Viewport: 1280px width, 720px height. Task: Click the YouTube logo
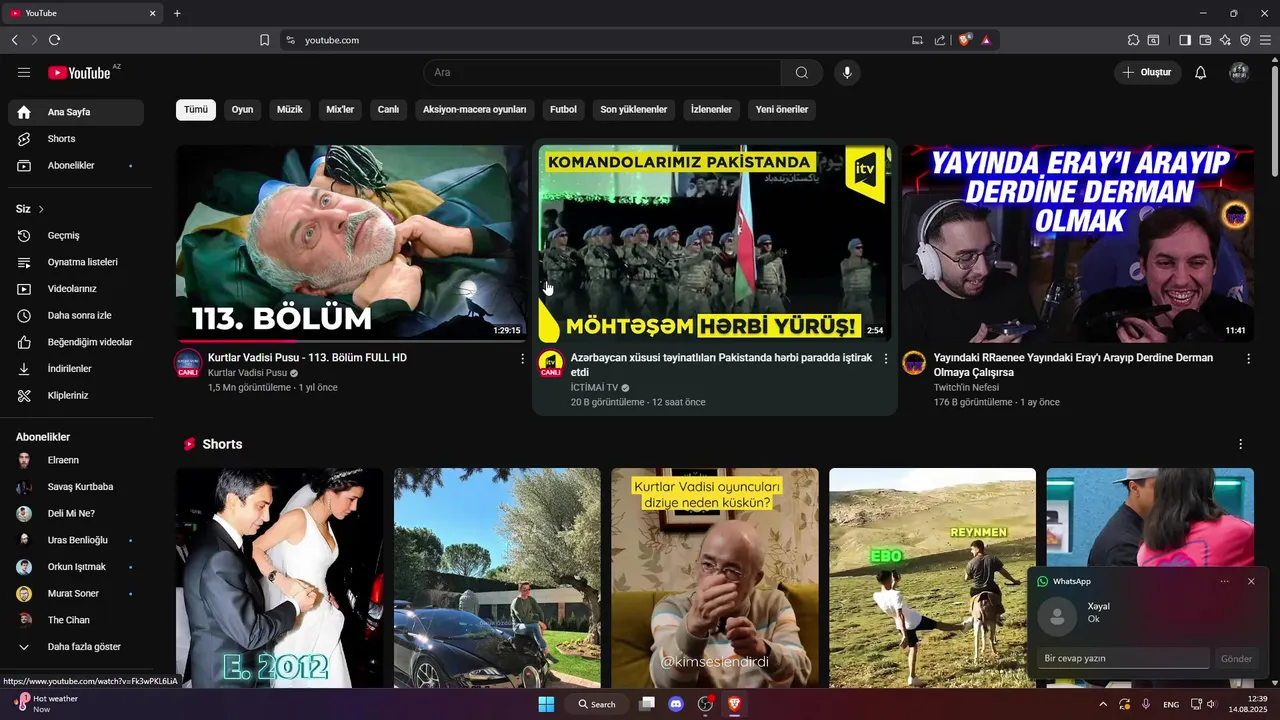click(x=80, y=72)
